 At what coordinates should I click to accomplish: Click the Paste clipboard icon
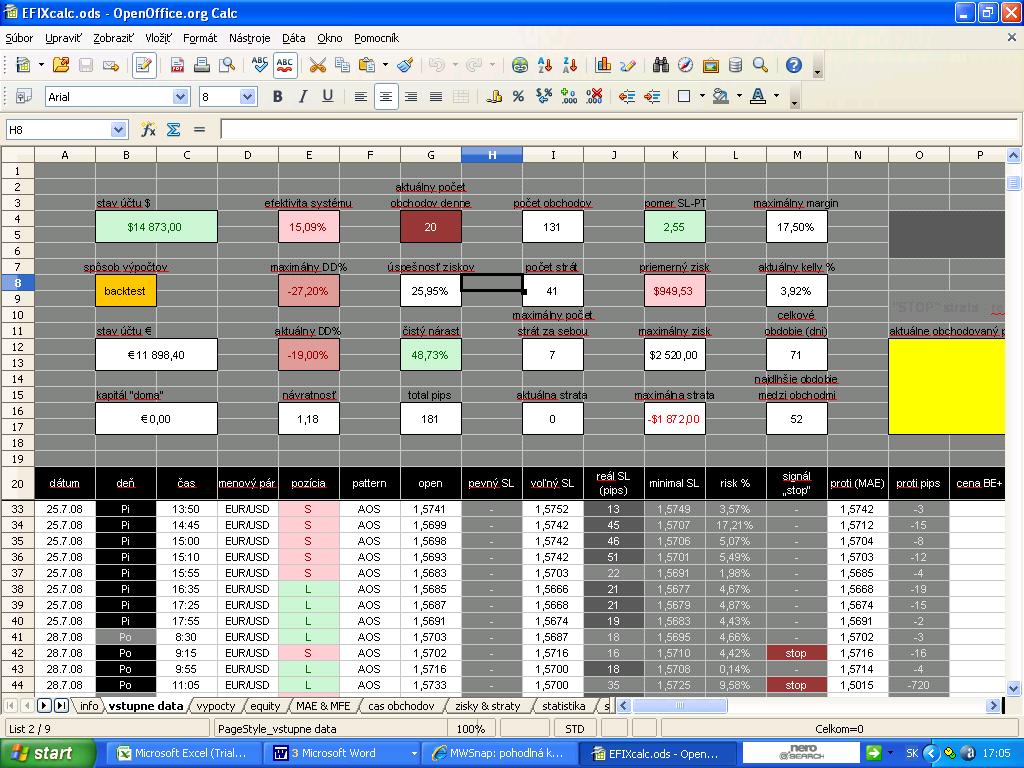[x=367, y=65]
